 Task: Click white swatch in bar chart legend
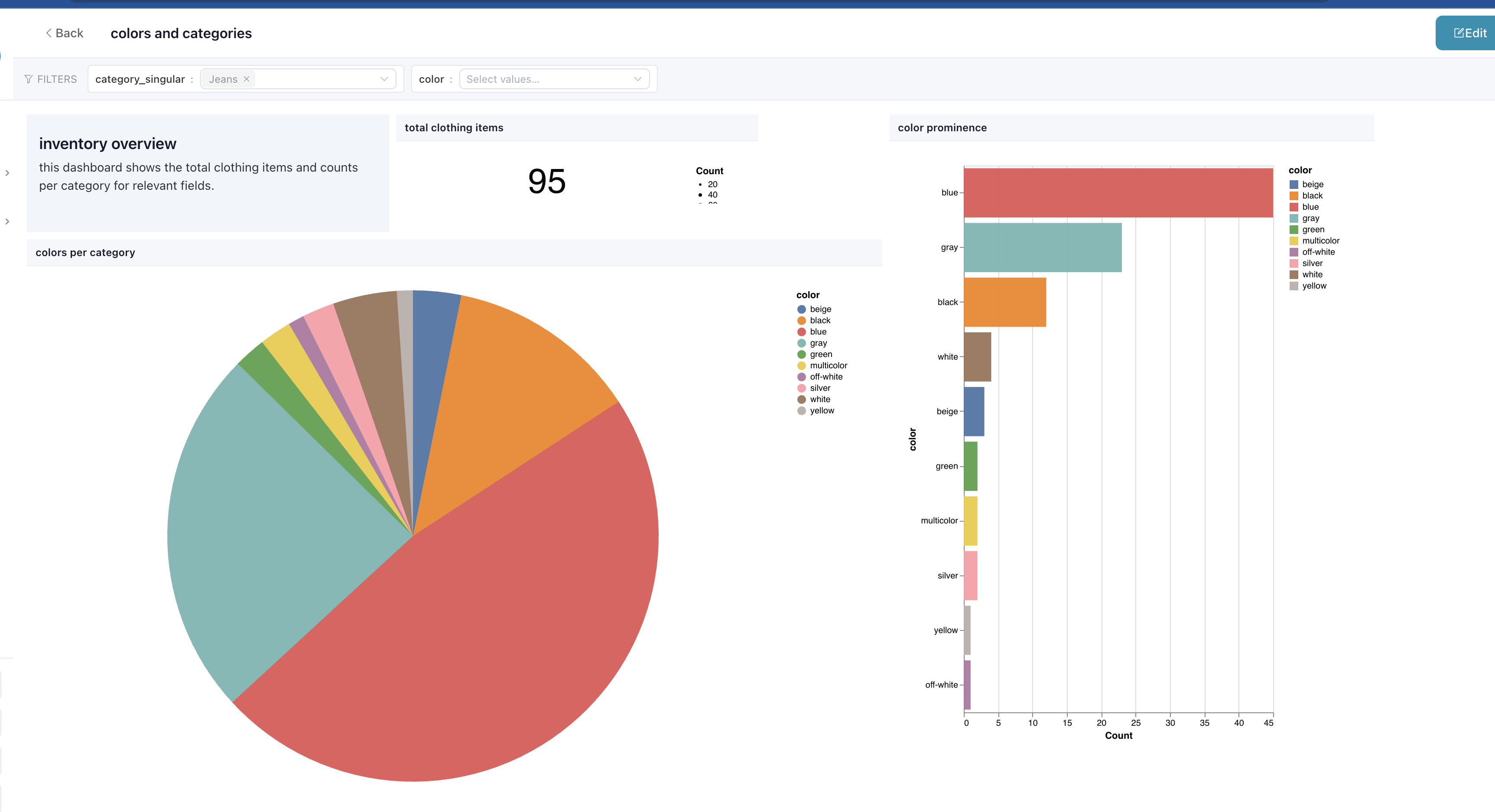1293,275
